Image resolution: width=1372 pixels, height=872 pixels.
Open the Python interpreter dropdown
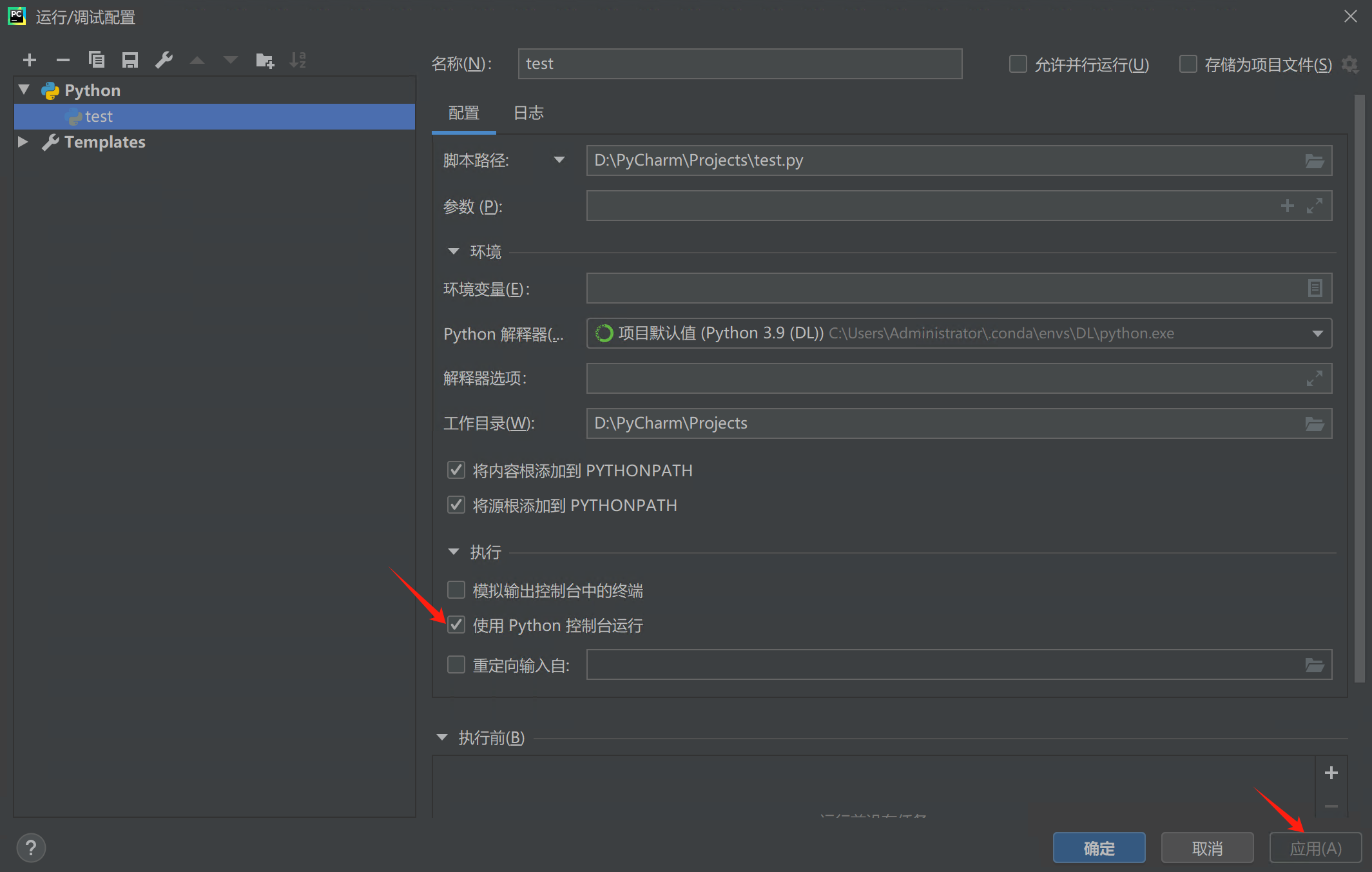coord(1318,333)
